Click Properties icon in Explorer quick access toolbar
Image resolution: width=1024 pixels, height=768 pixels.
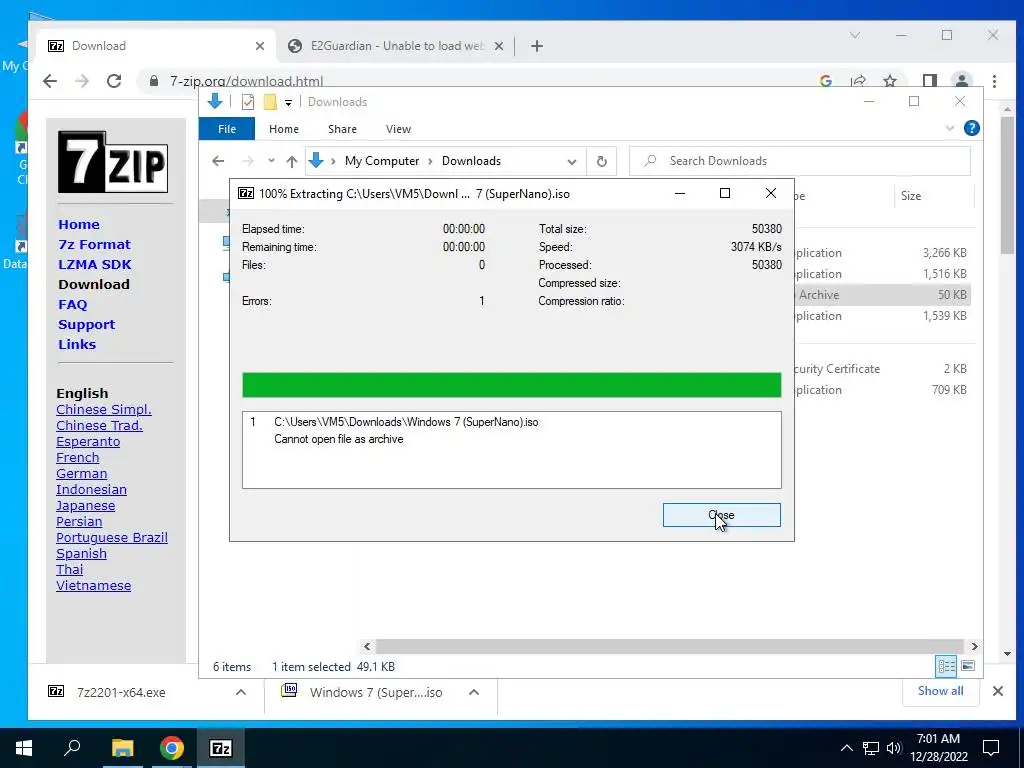(x=248, y=102)
